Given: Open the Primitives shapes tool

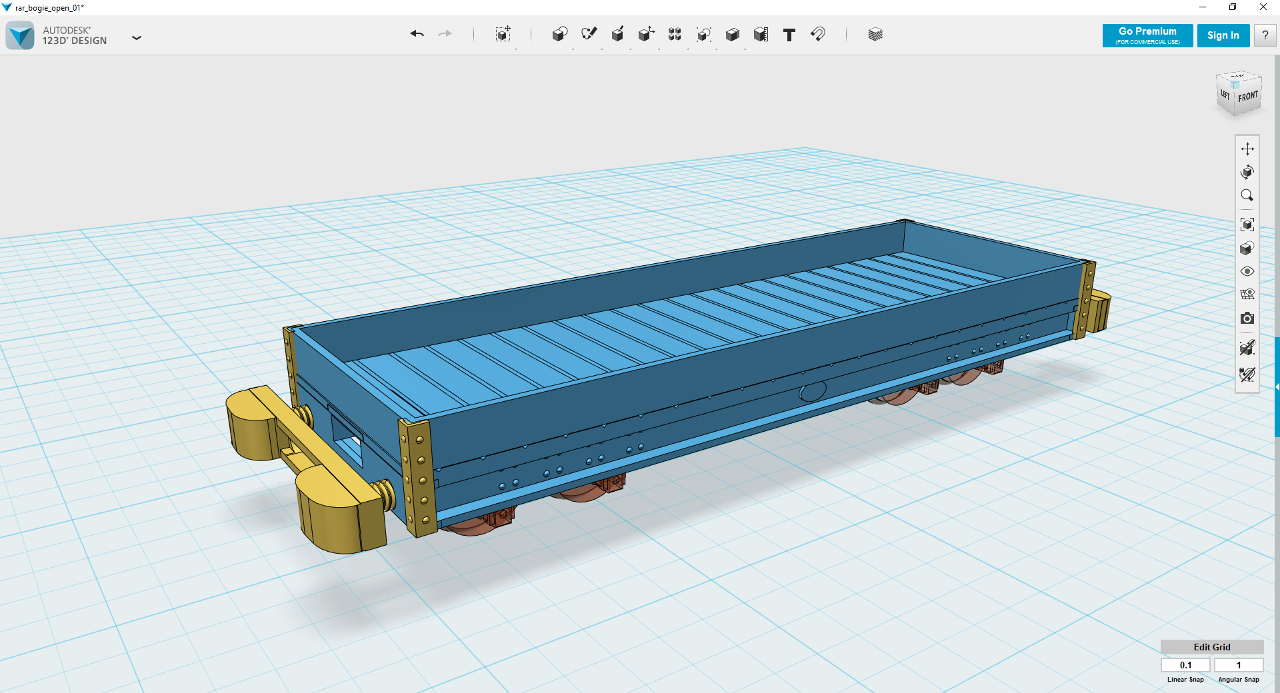Looking at the screenshot, I should coord(560,34).
